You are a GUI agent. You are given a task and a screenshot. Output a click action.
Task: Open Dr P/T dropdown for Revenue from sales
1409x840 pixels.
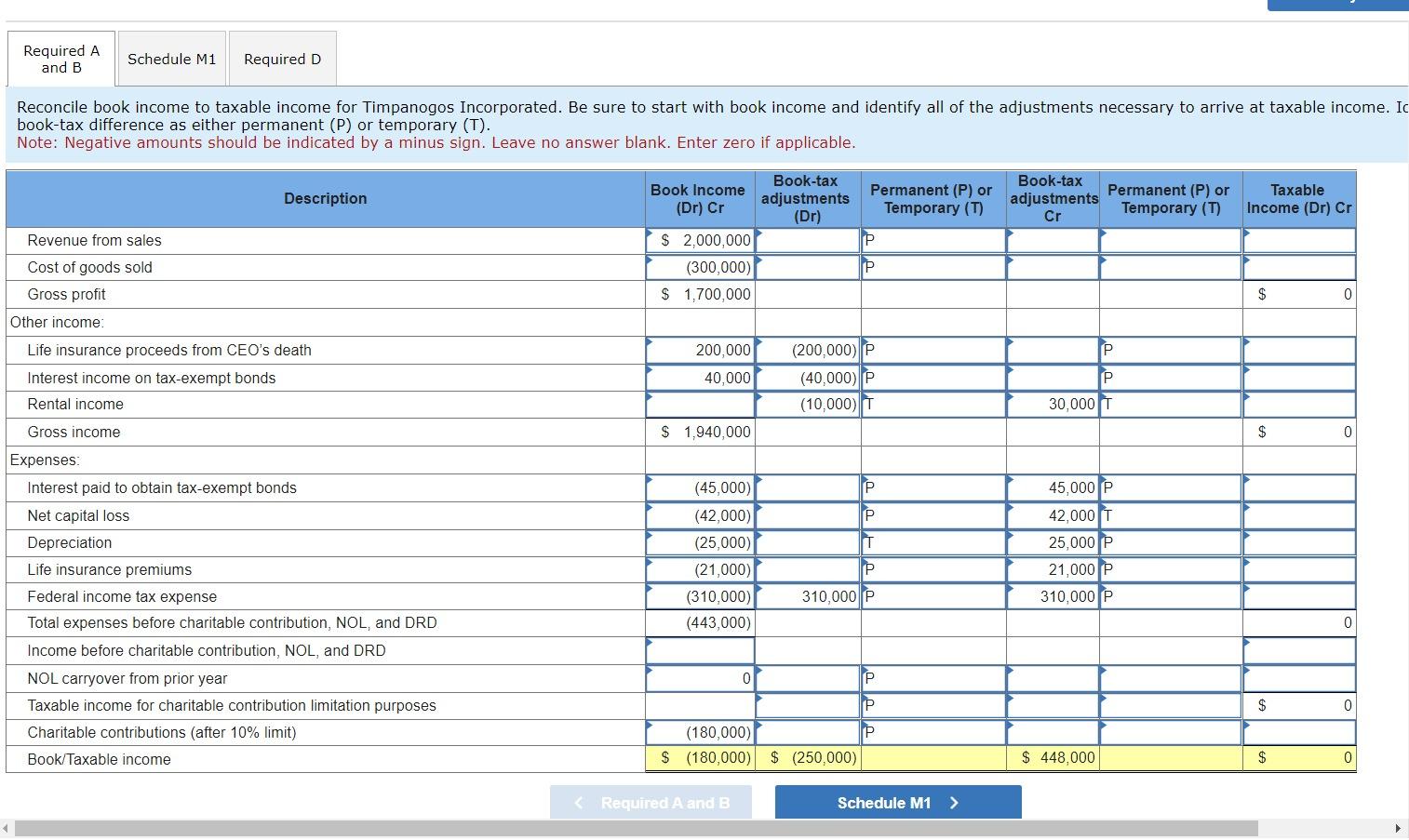[933, 240]
